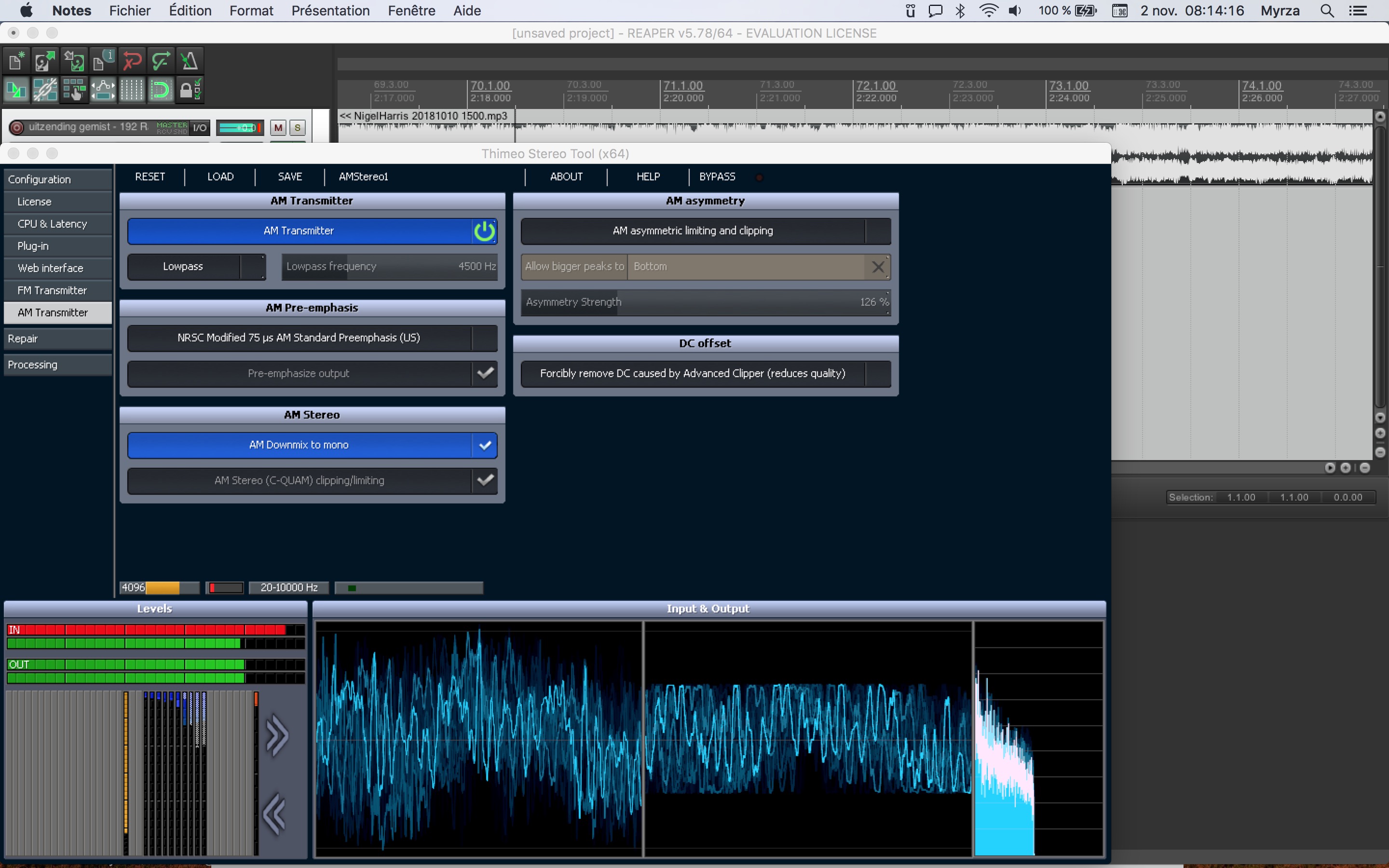Screen dimensions: 1389x868
Task: Open the Wi-Fi menu bar icon
Action: click(988, 10)
